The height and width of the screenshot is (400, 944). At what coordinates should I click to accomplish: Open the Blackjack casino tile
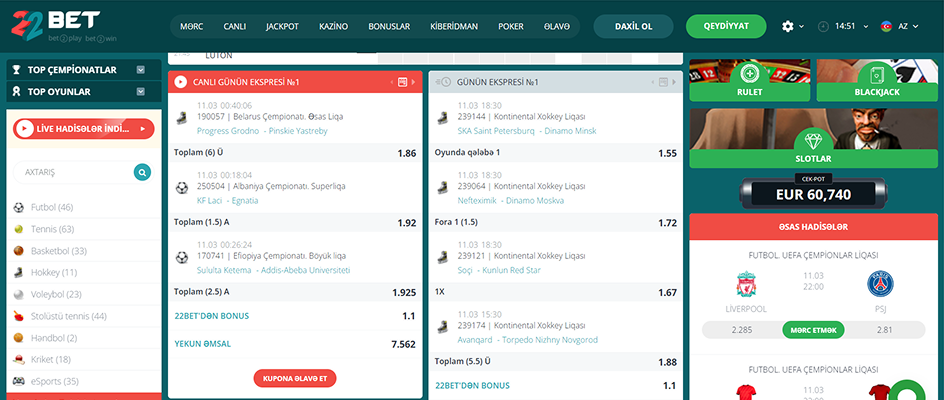click(x=877, y=81)
